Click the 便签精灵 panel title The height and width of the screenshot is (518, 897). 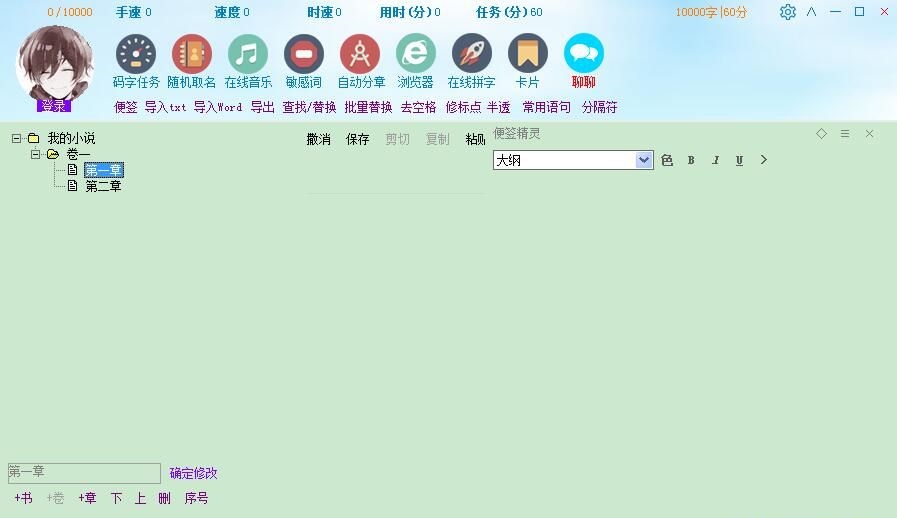517,133
